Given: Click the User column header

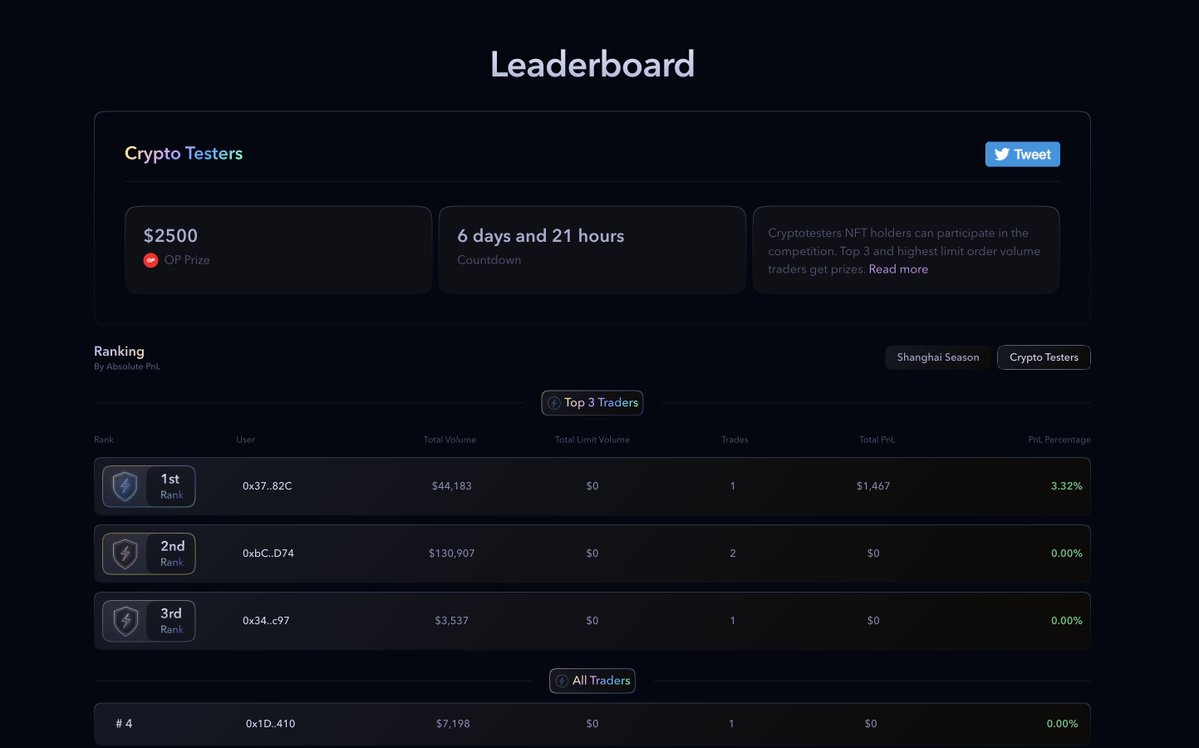Looking at the screenshot, I should [x=245, y=440].
